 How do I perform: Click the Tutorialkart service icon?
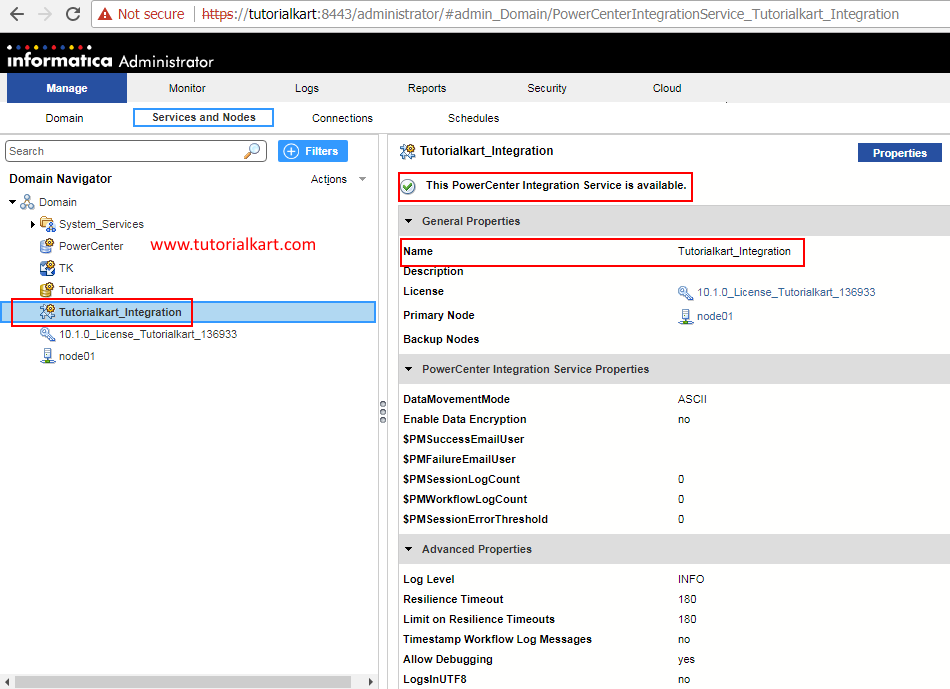[x=47, y=290]
